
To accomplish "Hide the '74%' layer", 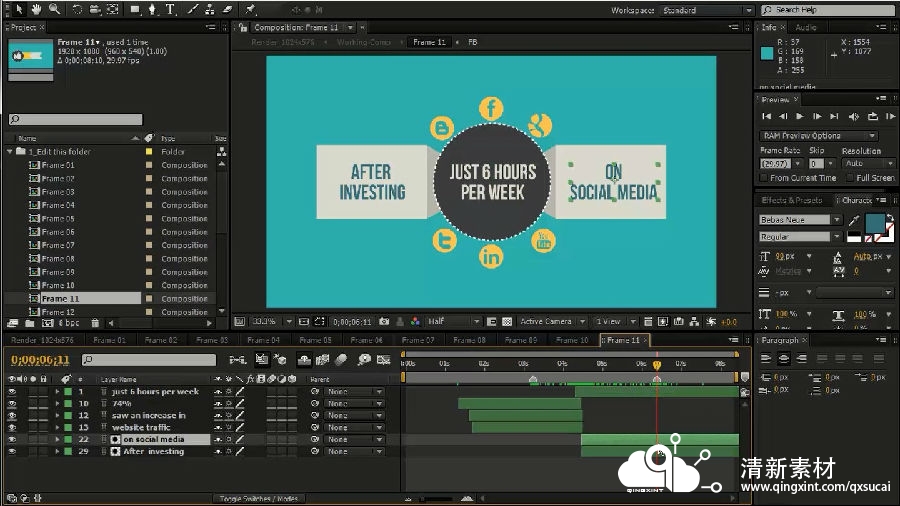I will (x=12, y=404).
